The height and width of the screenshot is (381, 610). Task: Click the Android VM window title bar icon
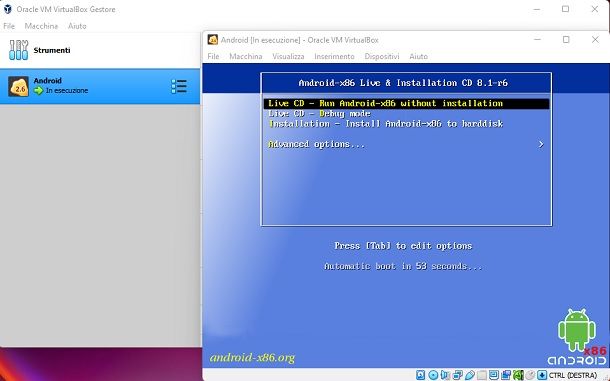[212, 40]
